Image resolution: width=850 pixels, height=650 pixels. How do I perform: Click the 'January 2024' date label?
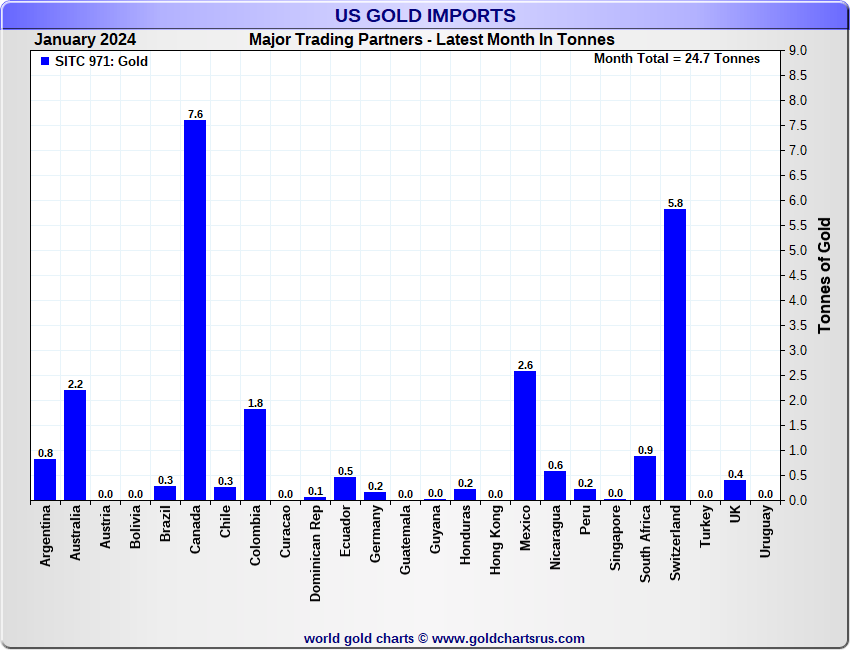coord(85,40)
